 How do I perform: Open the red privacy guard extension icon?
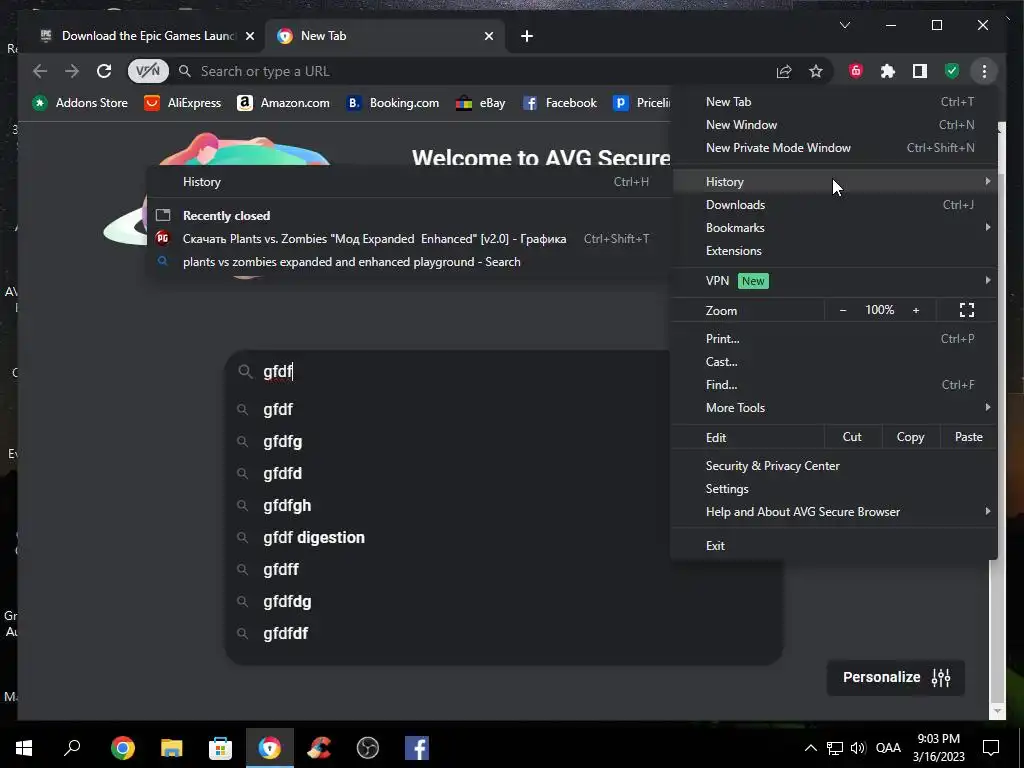coord(856,71)
